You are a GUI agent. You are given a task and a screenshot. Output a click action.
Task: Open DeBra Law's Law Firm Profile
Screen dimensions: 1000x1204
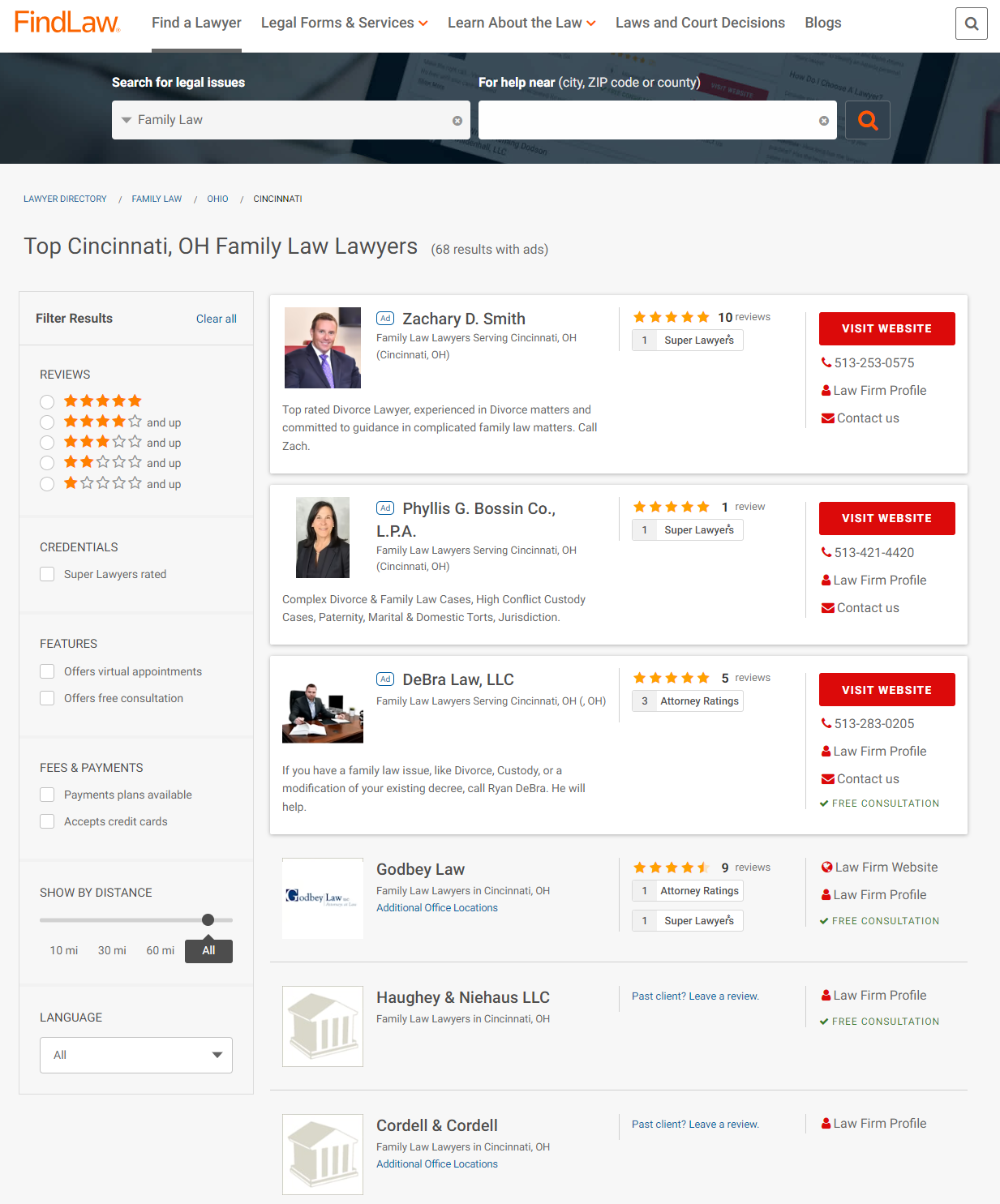coord(873,752)
